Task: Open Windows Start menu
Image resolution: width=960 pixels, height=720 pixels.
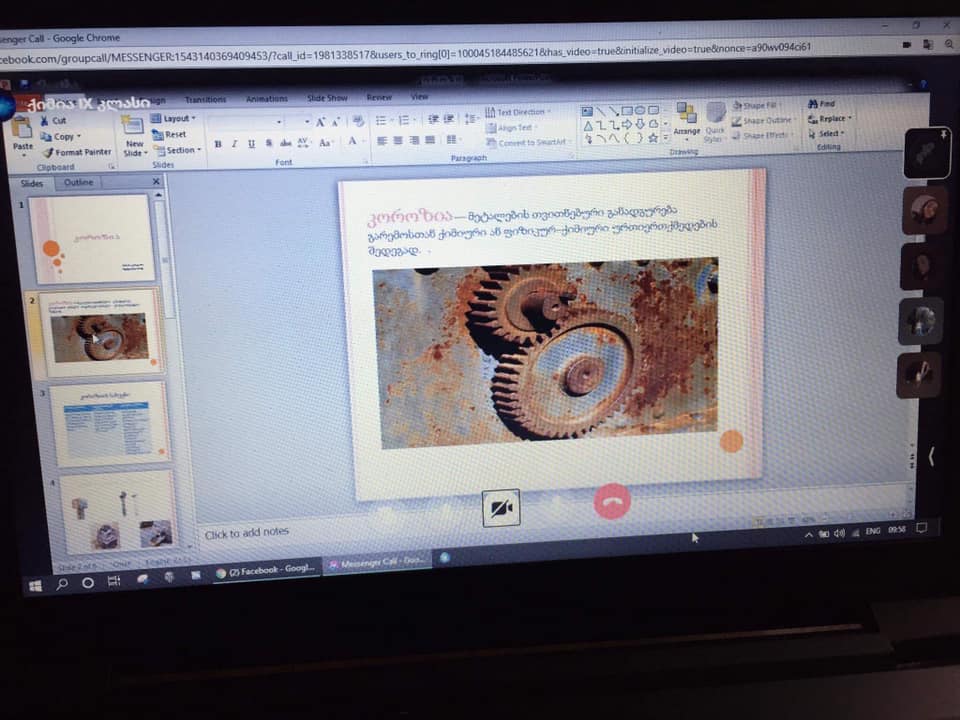Action: (x=36, y=586)
